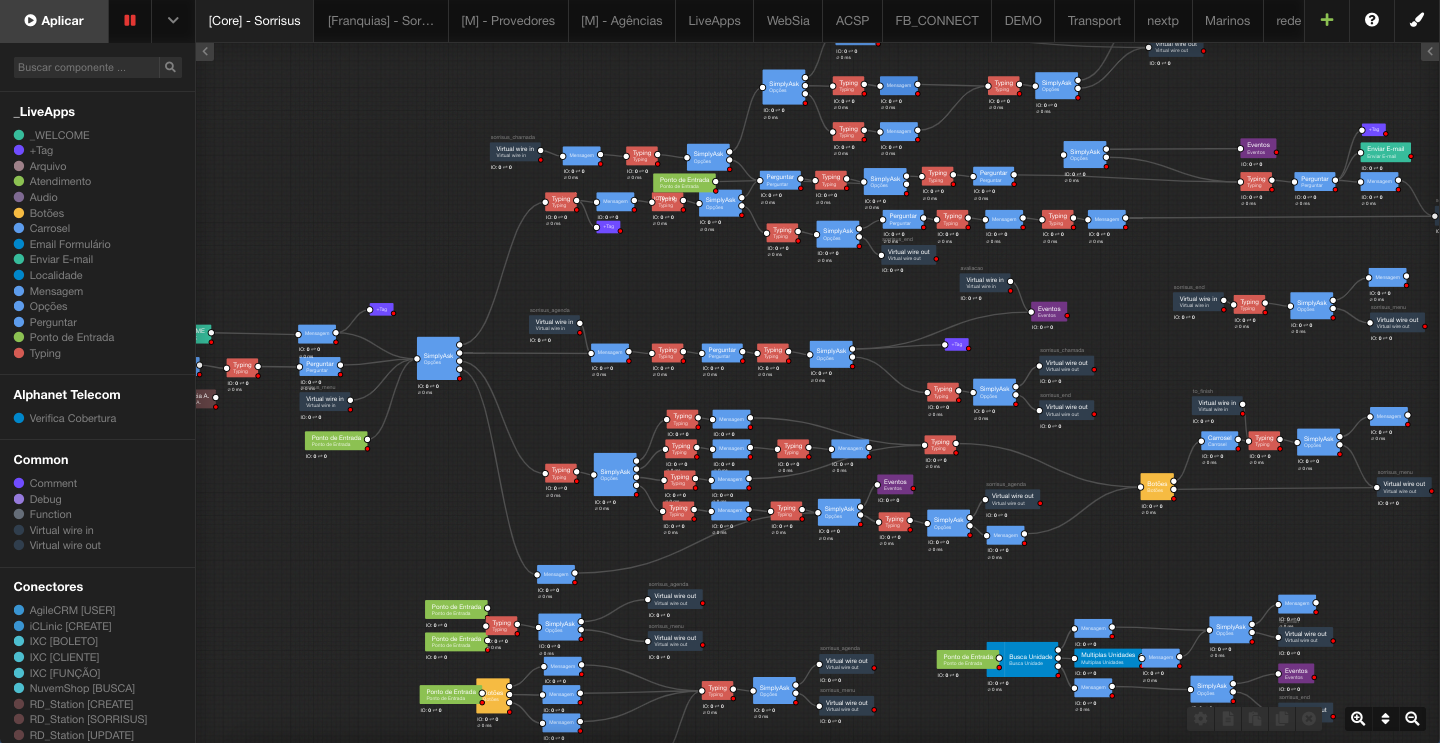1440x743 pixels.
Task: Select the Localidade component
Action: click(x=48, y=275)
